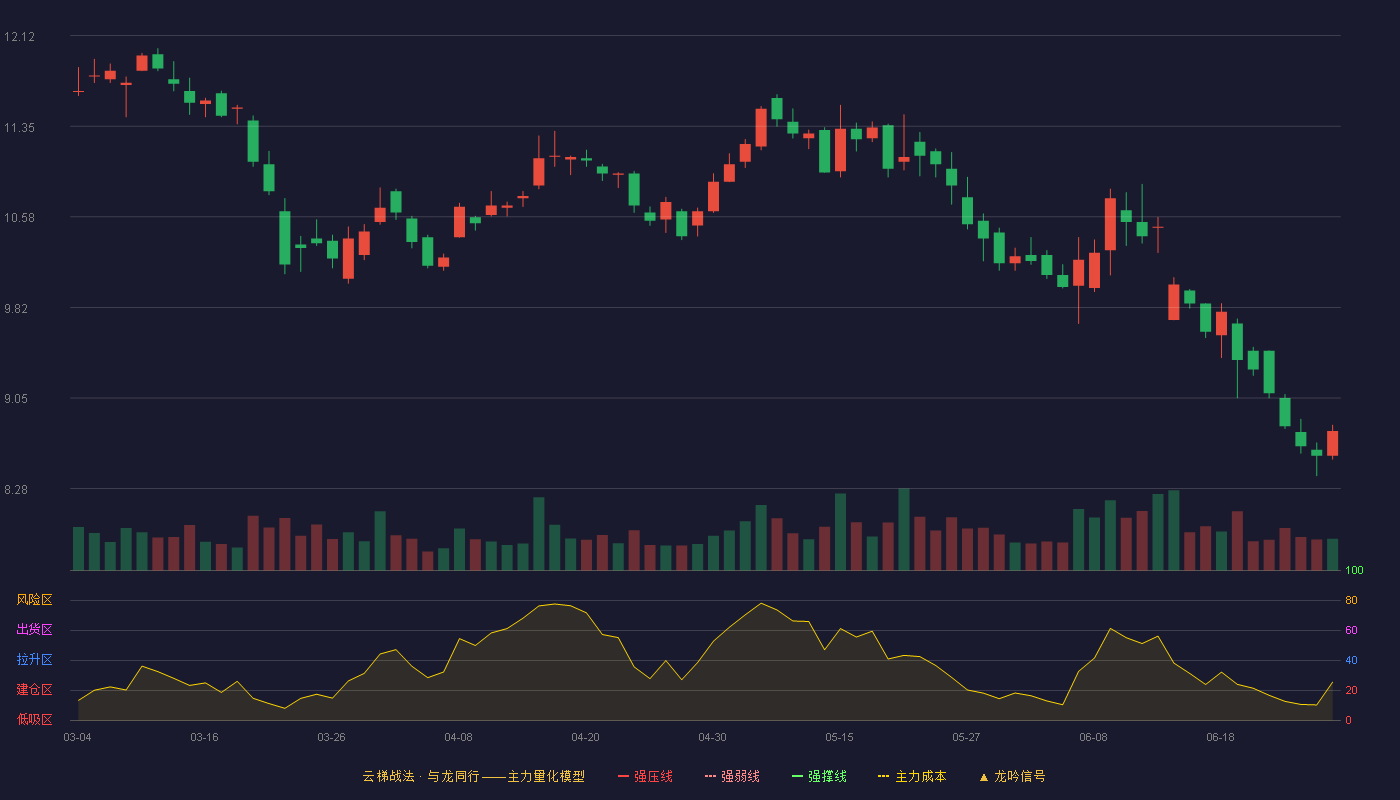Viewport: 1400px width, 800px height.
Task: Select the 低吸区 zone label
Action: point(34,719)
